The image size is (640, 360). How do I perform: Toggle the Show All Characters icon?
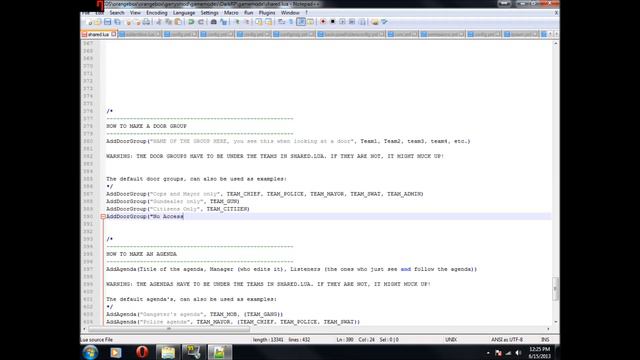291,22
